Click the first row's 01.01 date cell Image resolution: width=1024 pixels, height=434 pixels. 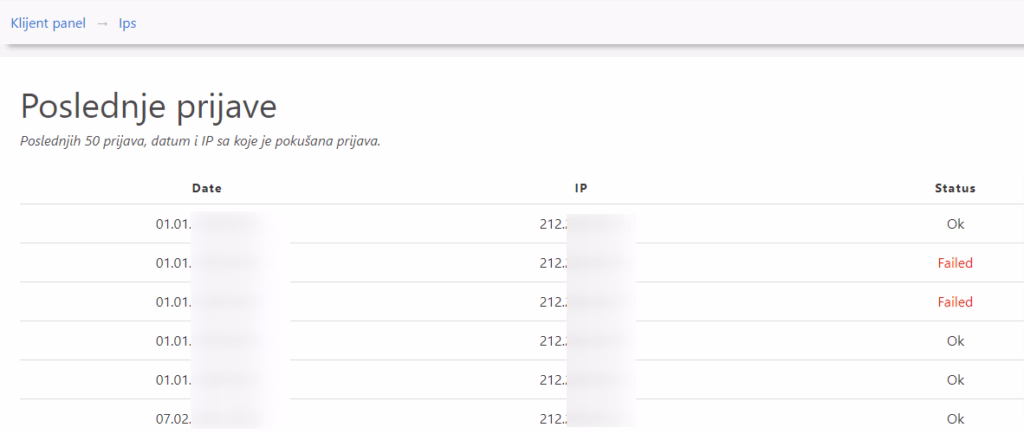(x=206, y=224)
